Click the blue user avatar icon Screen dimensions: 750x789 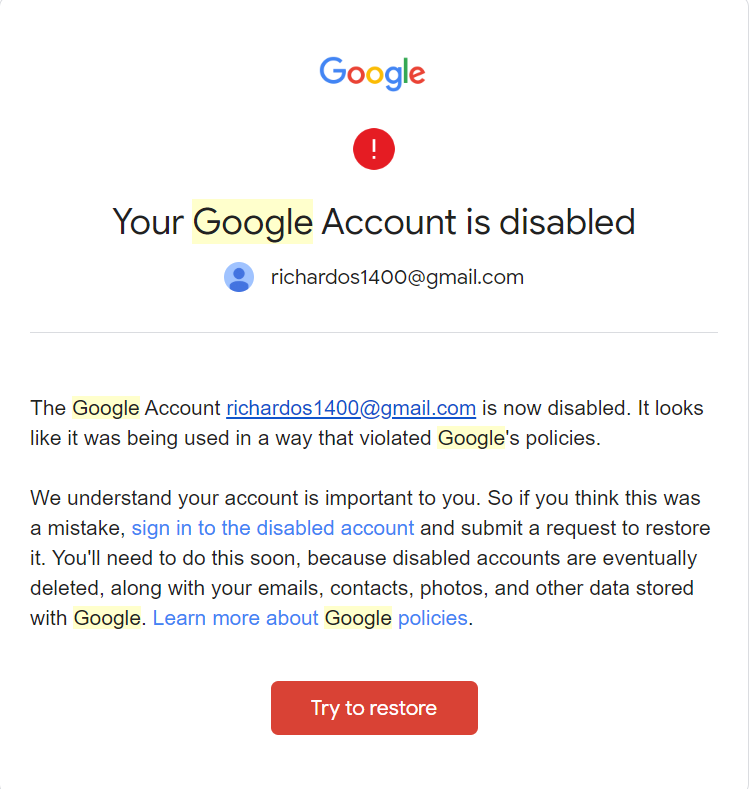click(239, 277)
